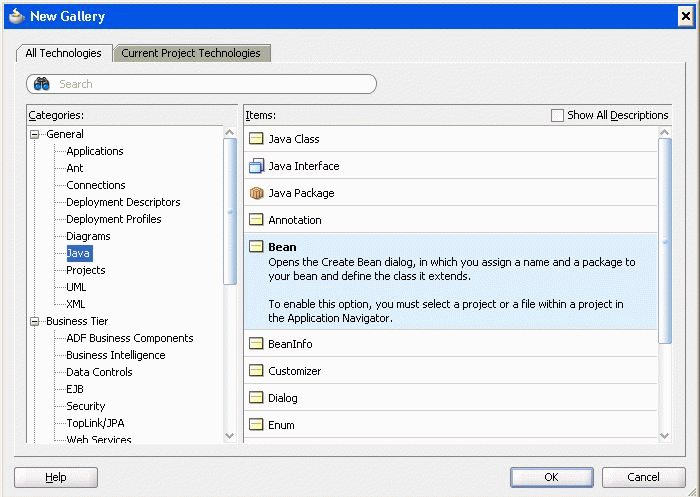This screenshot has width=700, height=497.
Task: Collapse the General category node
Action: click(x=35, y=134)
